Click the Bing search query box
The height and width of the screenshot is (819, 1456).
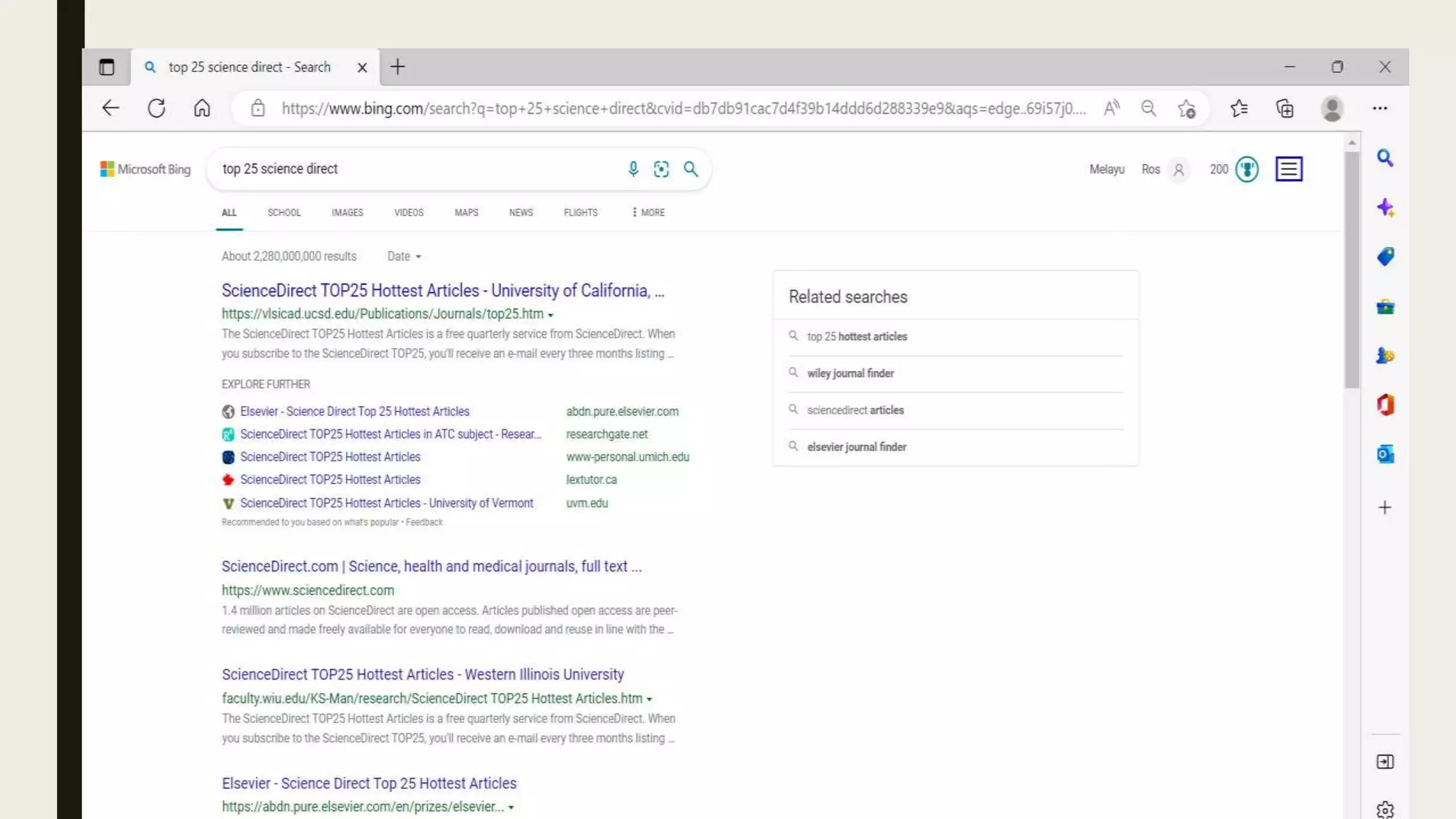point(419,169)
